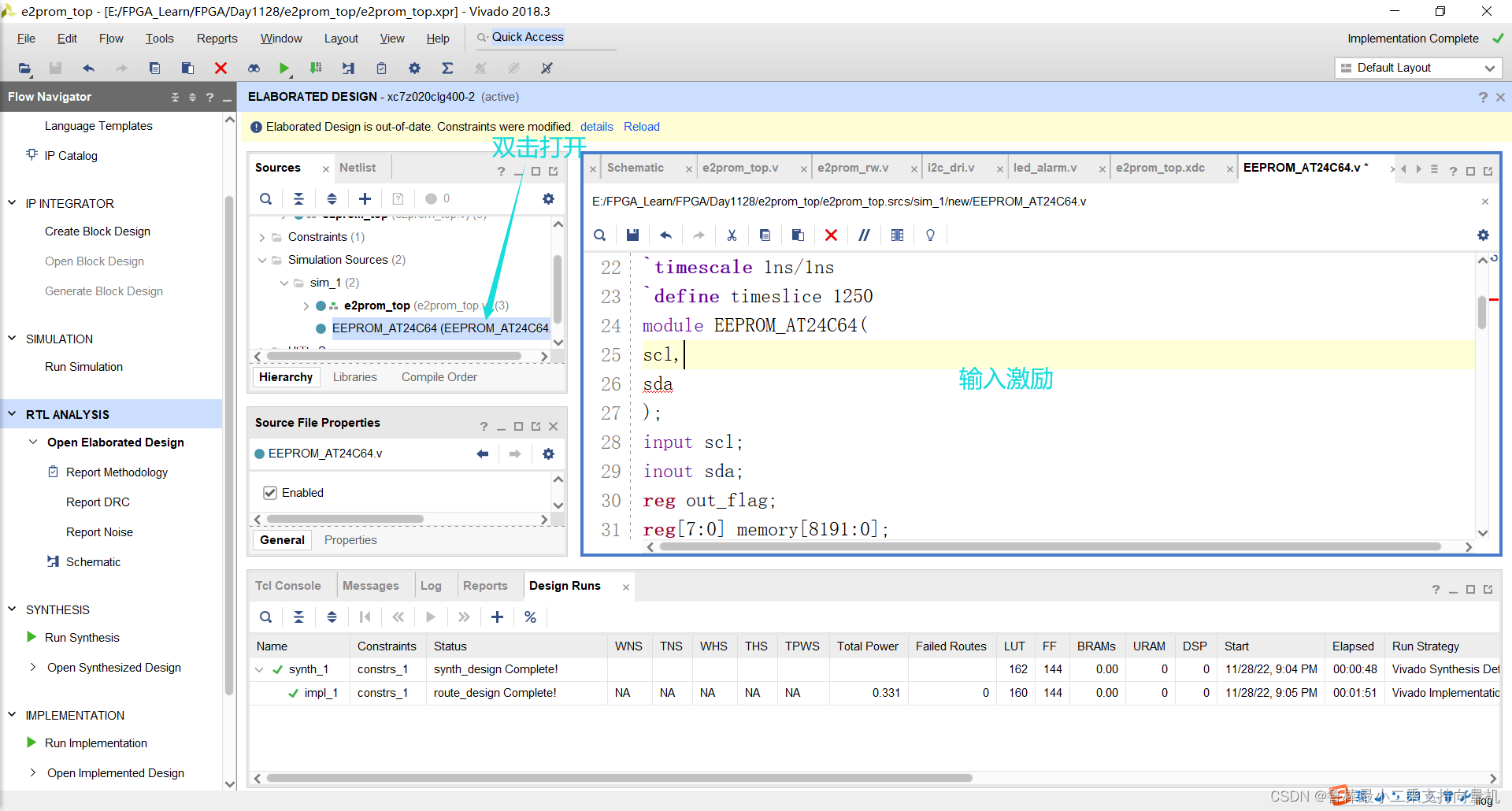
Task: Expand the Constraints folder in Sources
Action: click(x=262, y=237)
